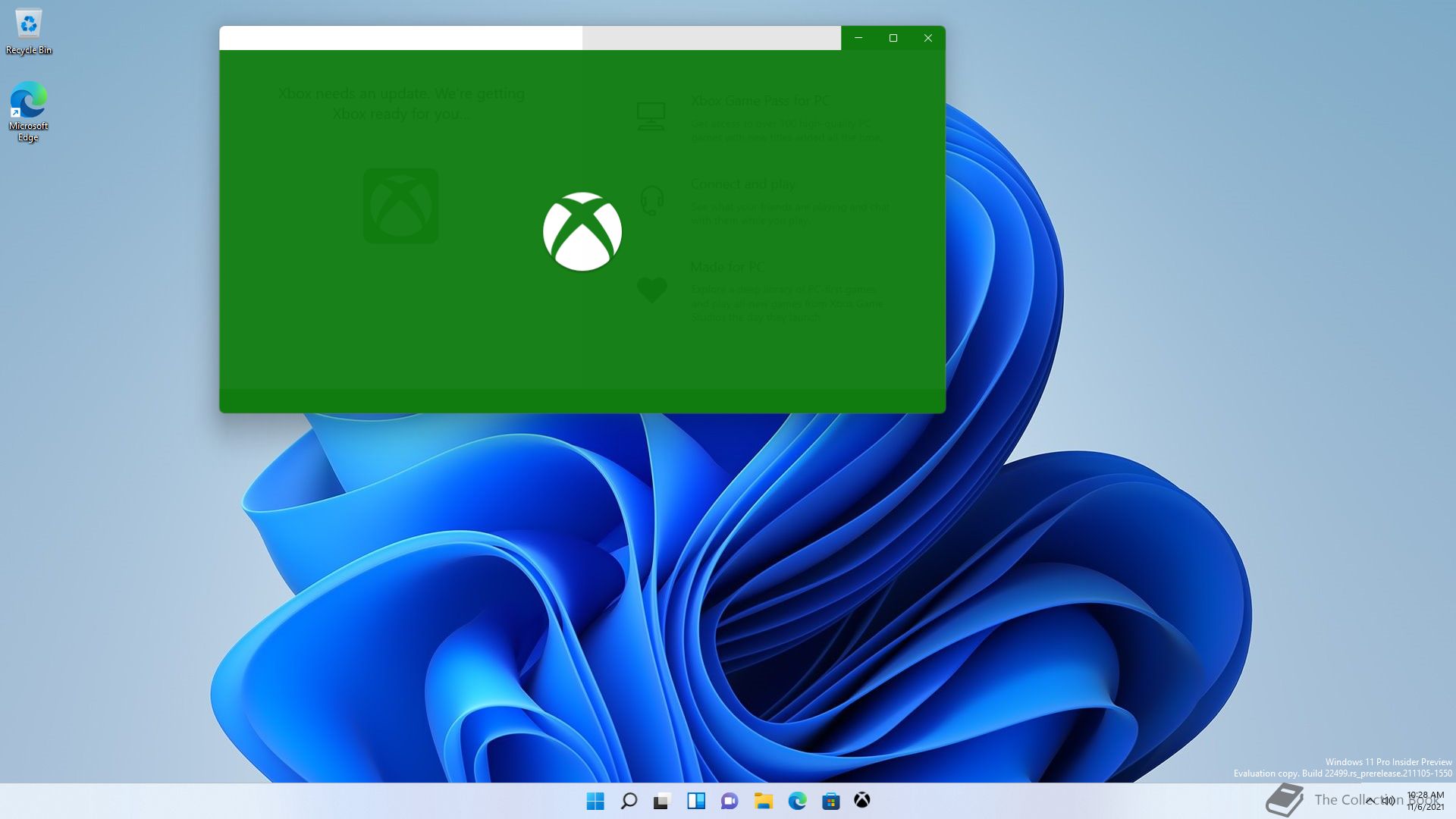
Task: Open taskbar Search magnifier
Action: (x=629, y=801)
